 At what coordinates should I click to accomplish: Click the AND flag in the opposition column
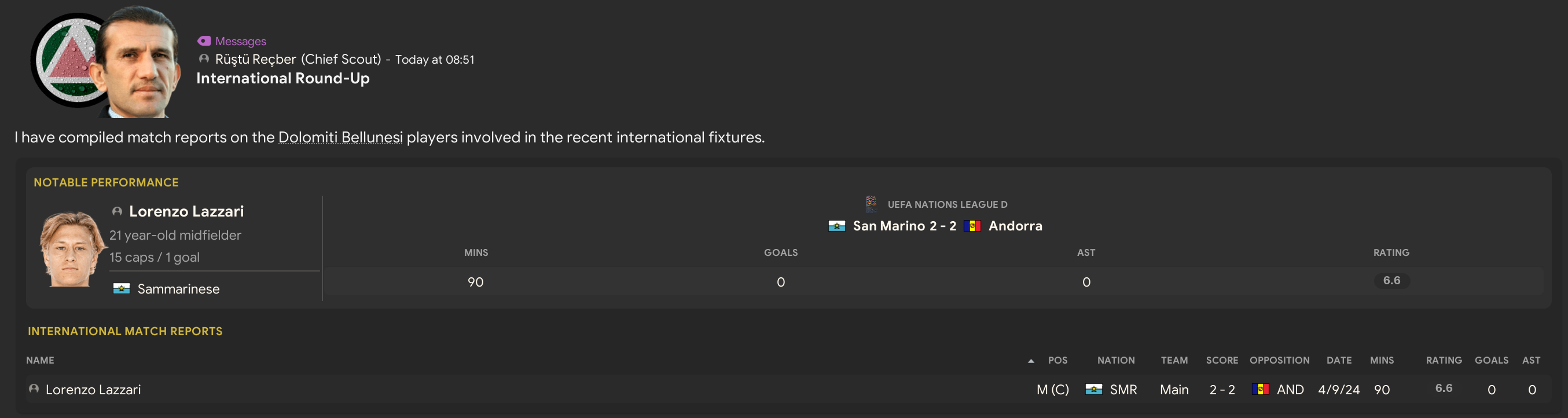click(x=1260, y=390)
